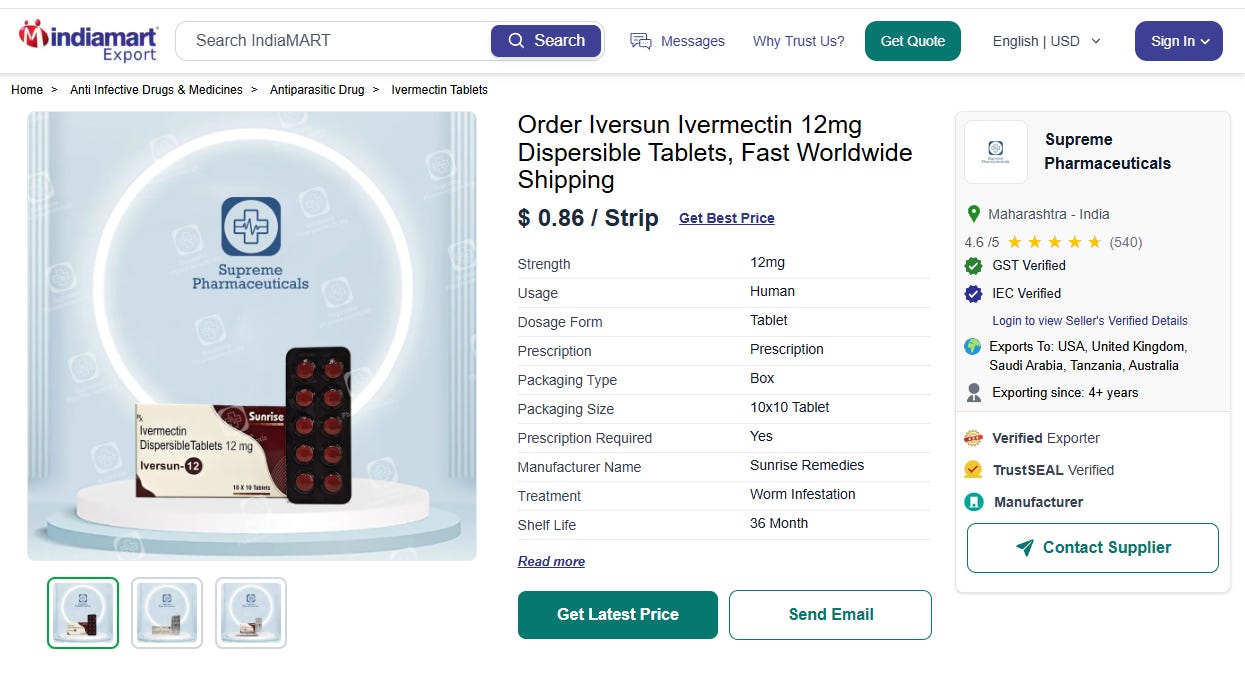The height and width of the screenshot is (689, 1245).
Task: Click the Contact Supplier button
Action: pos(1093,548)
